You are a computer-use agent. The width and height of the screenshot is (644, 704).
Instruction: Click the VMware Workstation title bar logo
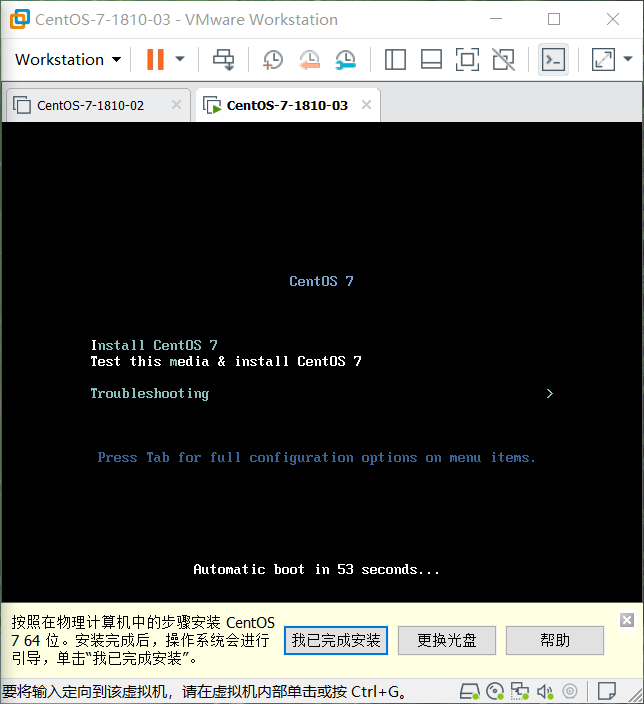click(x=20, y=19)
